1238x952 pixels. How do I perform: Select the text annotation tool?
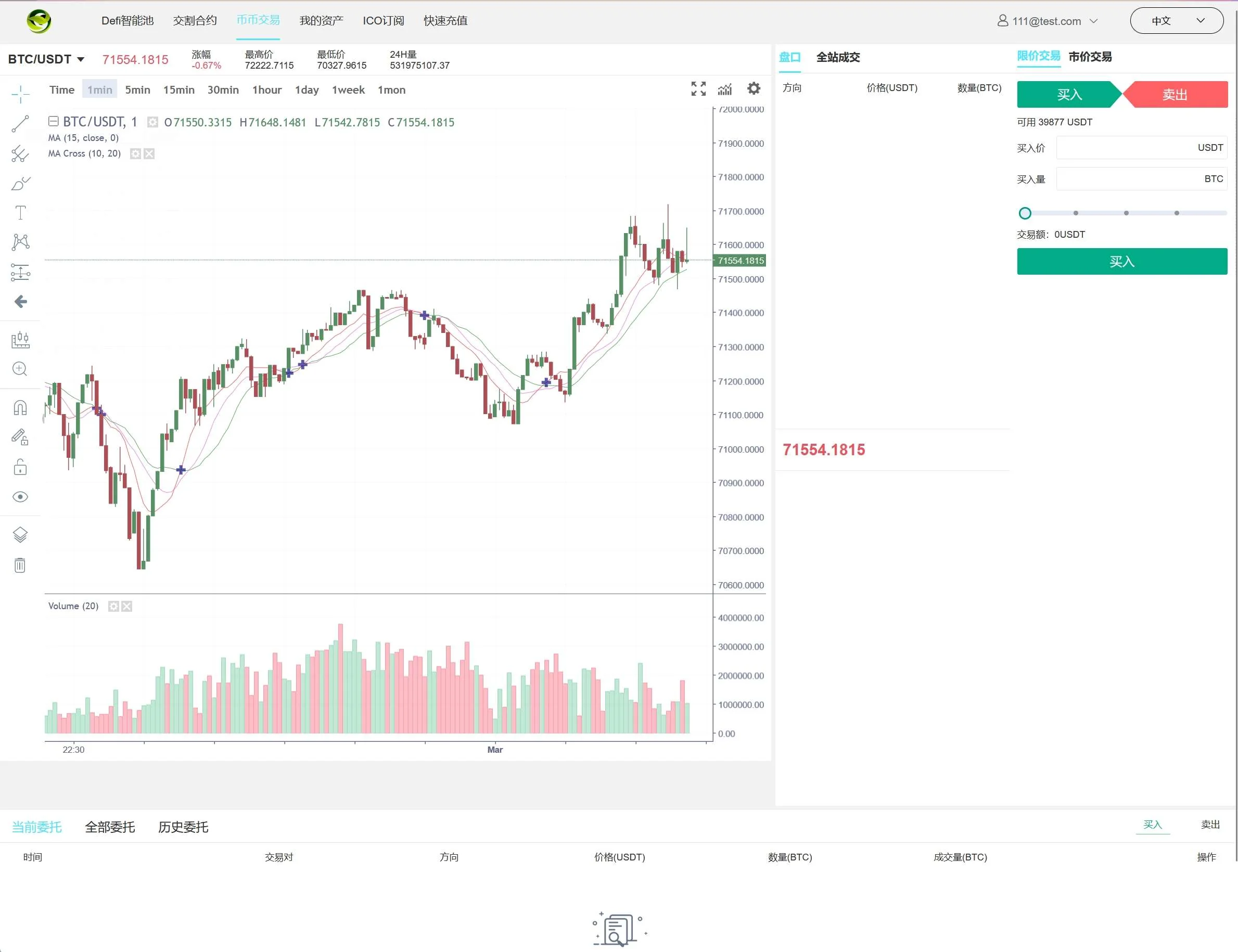coord(20,212)
